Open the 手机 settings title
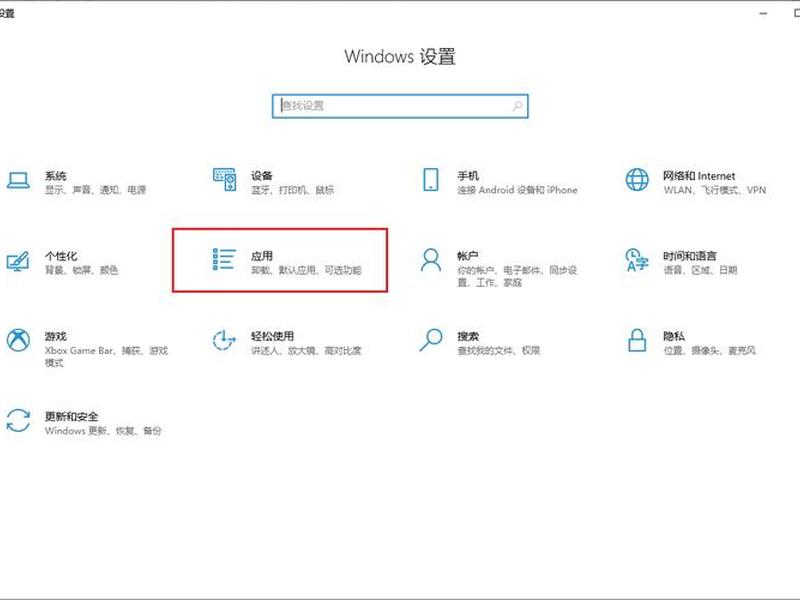The height and width of the screenshot is (600, 800). [468, 176]
